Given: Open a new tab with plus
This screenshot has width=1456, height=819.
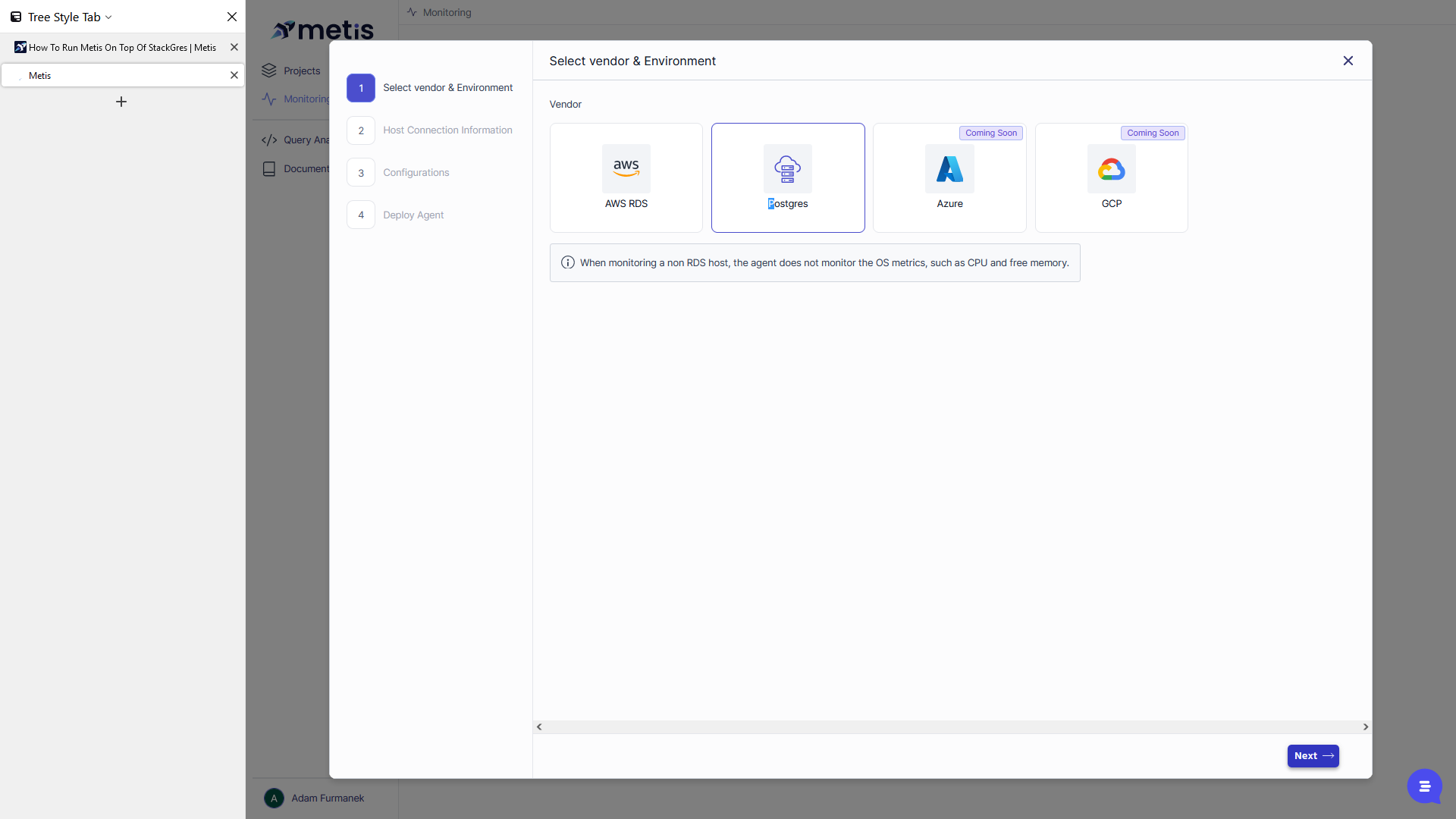Looking at the screenshot, I should coord(121,102).
